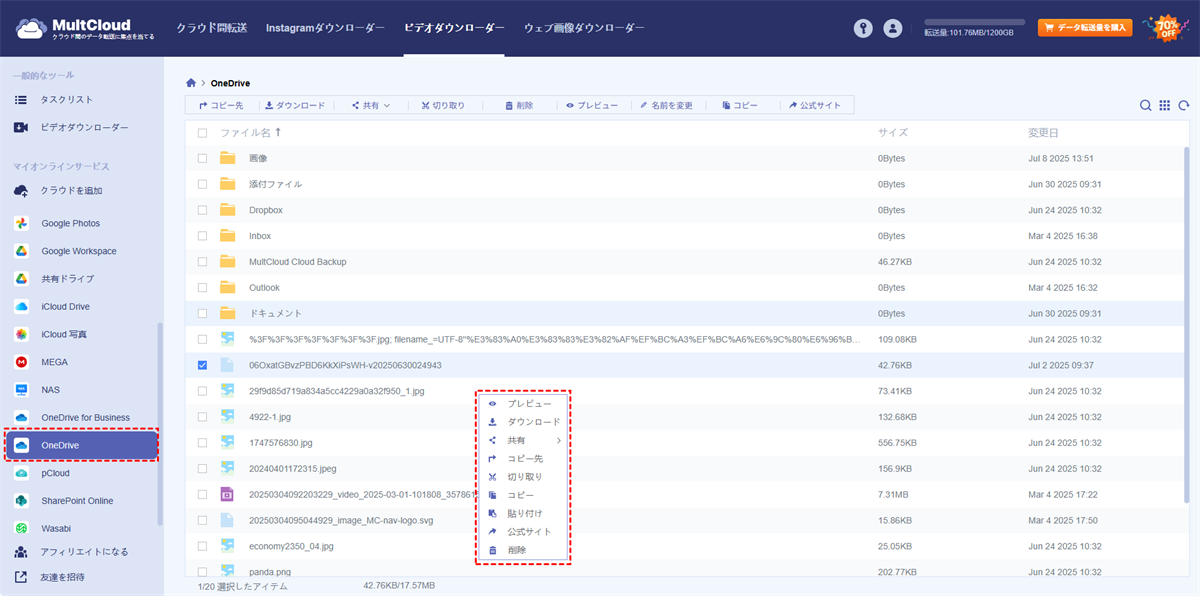Open Google Photos in sidebar
1200x596 pixels.
coord(70,223)
